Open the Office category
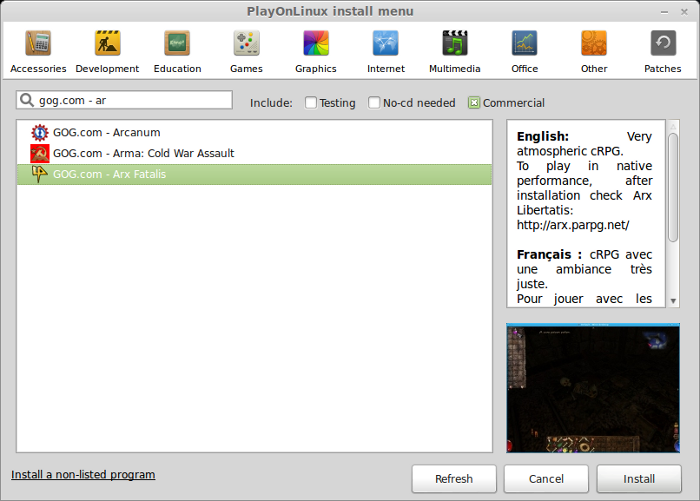This screenshot has height=501, width=700. click(x=525, y=51)
